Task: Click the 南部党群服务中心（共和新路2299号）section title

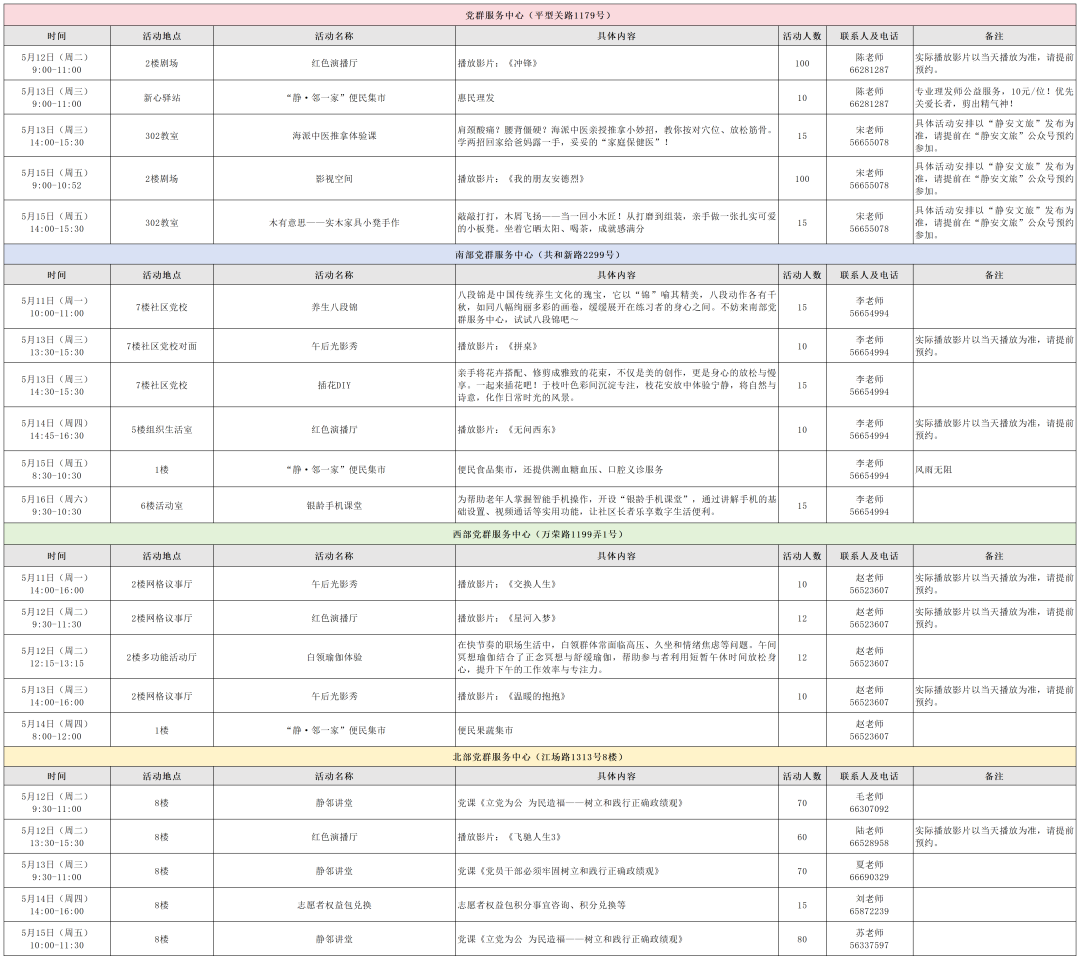Action: 539,255
